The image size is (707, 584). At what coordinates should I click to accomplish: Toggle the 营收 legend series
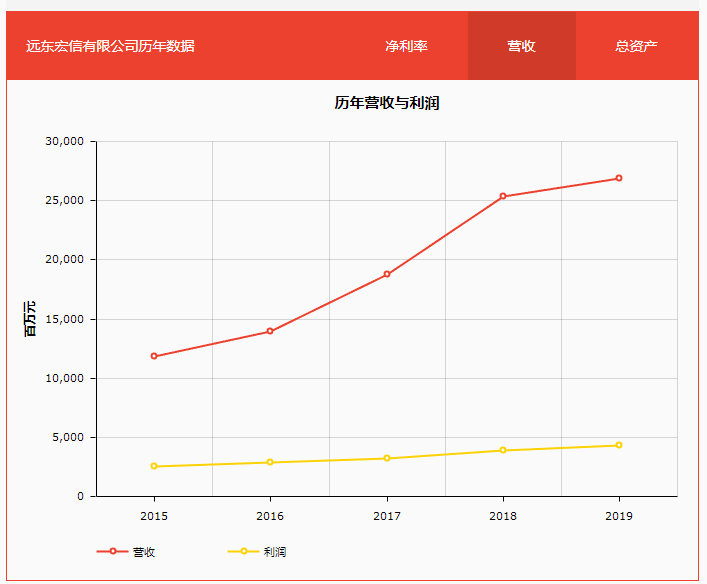(144, 552)
